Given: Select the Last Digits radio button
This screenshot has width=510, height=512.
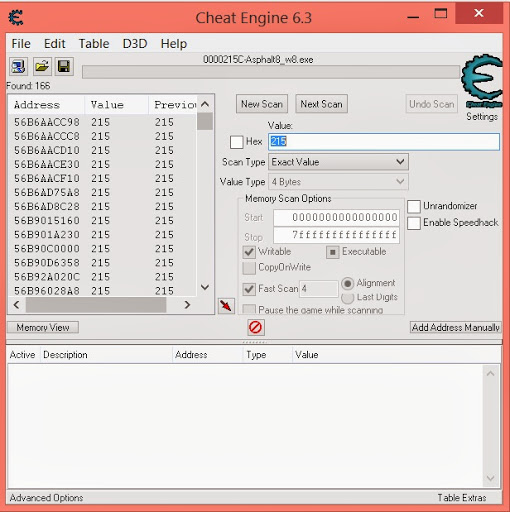Looking at the screenshot, I should click(347, 298).
